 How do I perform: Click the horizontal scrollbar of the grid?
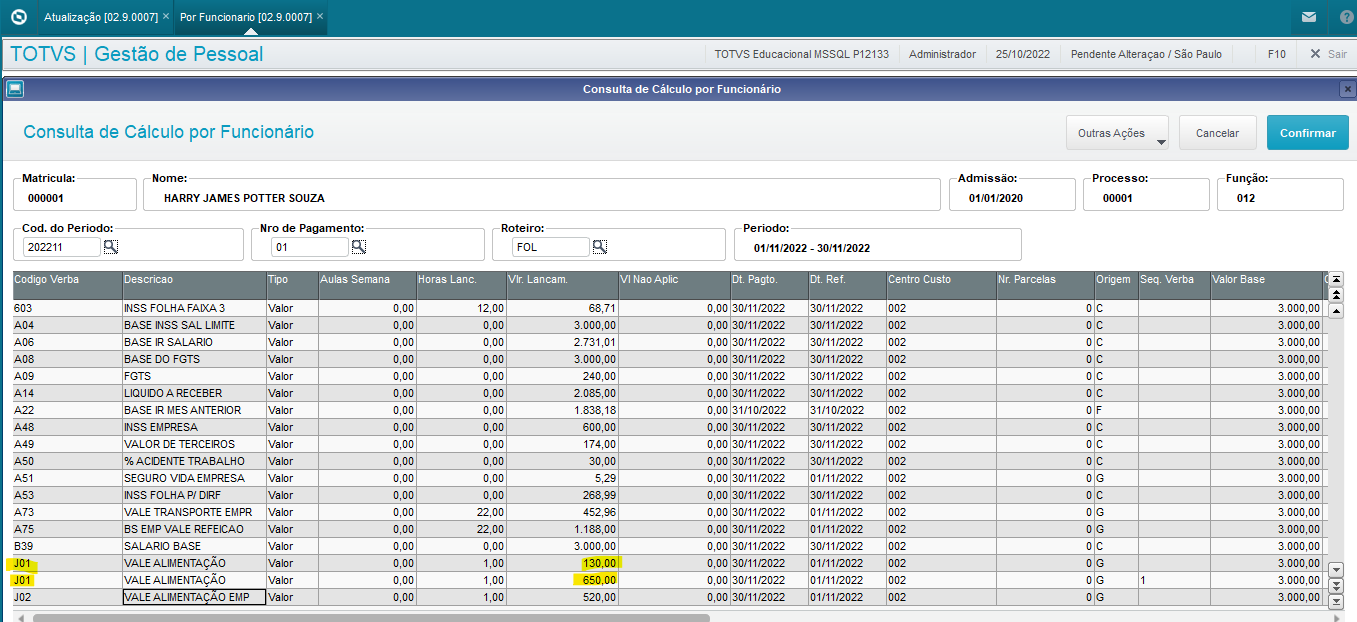pyautogui.click(x=370, y=618)
